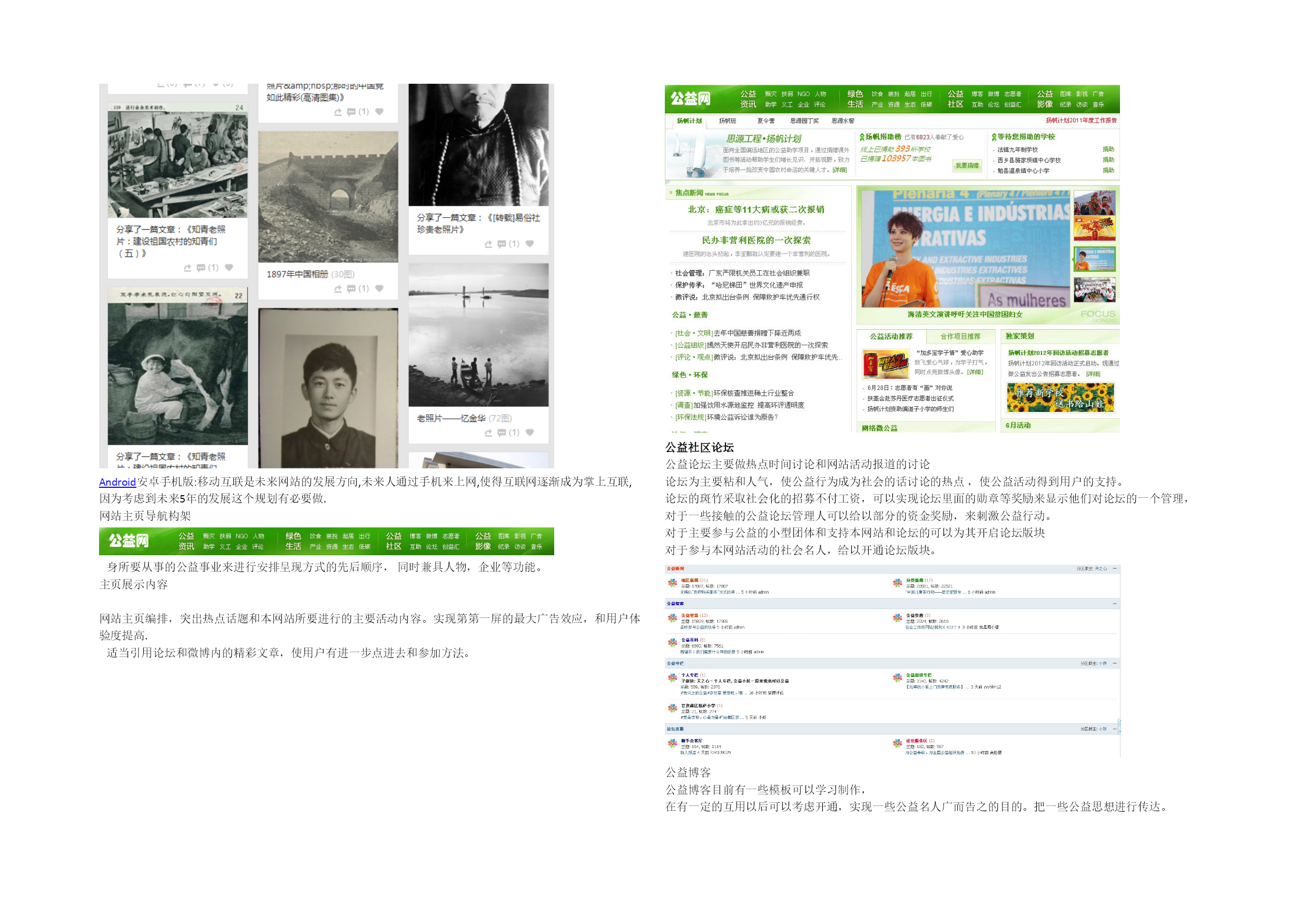Open the 思源园丁奖 tab

(x=804, y=121)
